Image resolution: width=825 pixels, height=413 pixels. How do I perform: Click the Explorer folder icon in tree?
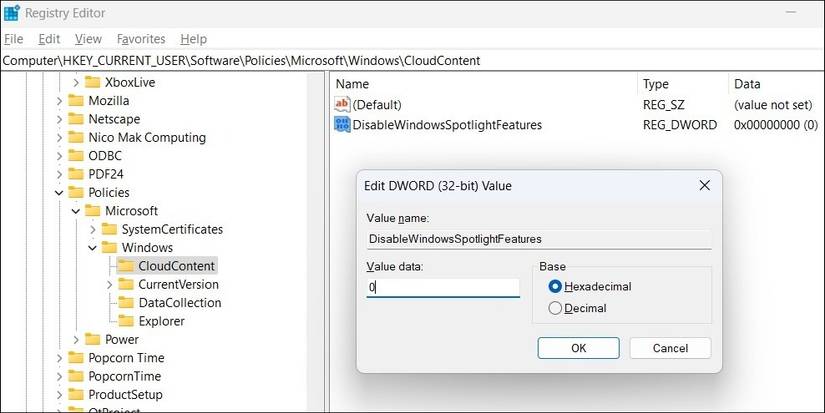click(x=125, y=321)
